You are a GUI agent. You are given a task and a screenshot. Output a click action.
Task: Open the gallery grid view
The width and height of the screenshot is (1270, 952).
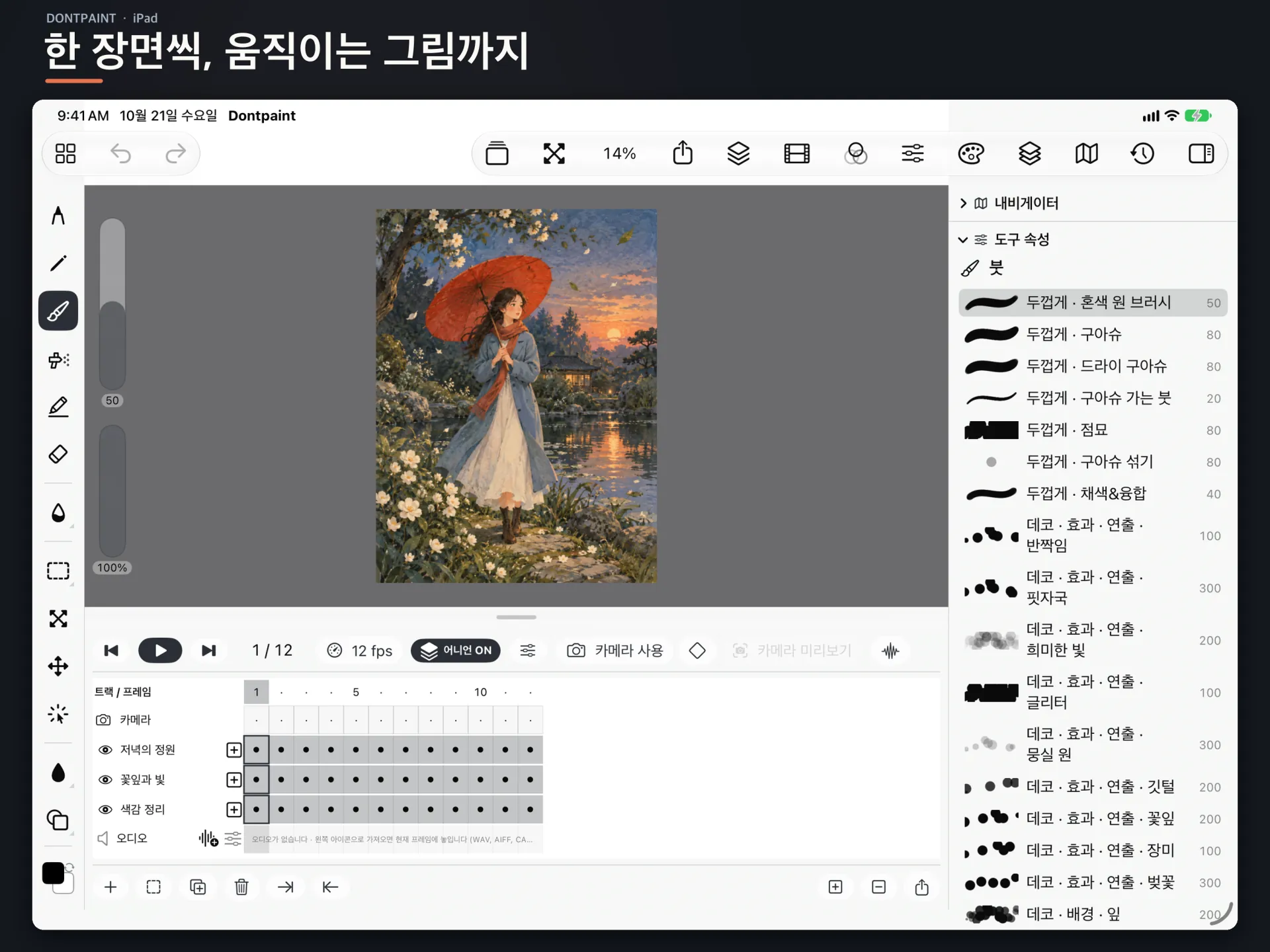coord(65,153)
